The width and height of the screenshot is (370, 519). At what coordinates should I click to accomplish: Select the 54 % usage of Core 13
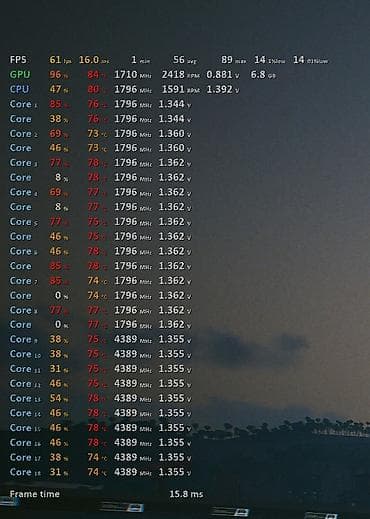pyautogui.click(x=59, y=398)
